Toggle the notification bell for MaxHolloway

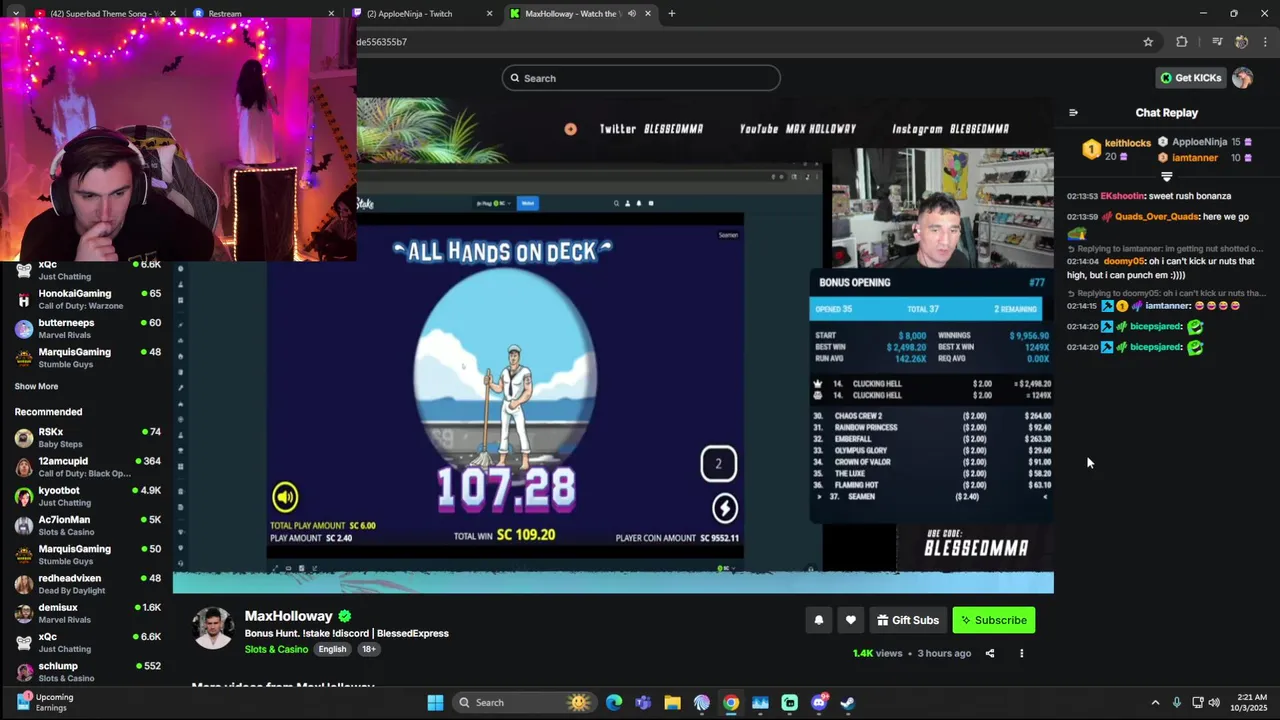819,620
